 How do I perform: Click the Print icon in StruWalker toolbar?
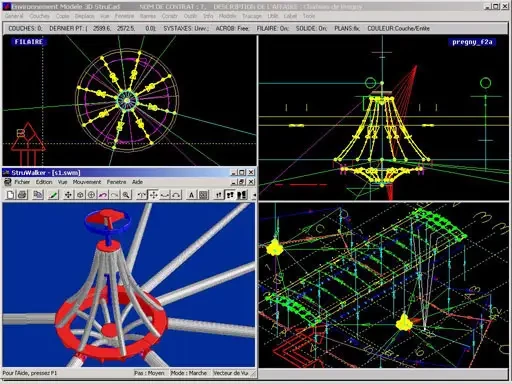tap(22, 195)
